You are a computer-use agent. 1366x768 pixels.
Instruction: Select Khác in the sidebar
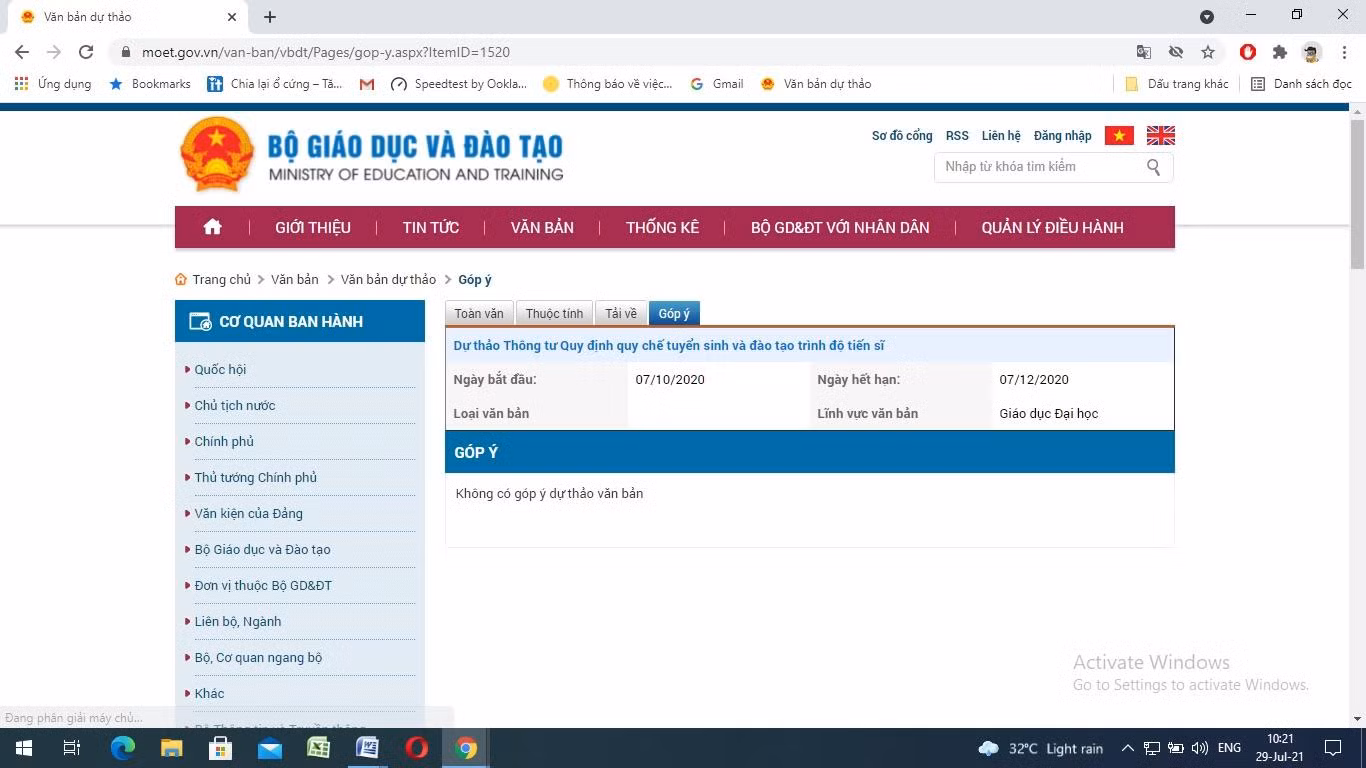click(x=210, y=694)
